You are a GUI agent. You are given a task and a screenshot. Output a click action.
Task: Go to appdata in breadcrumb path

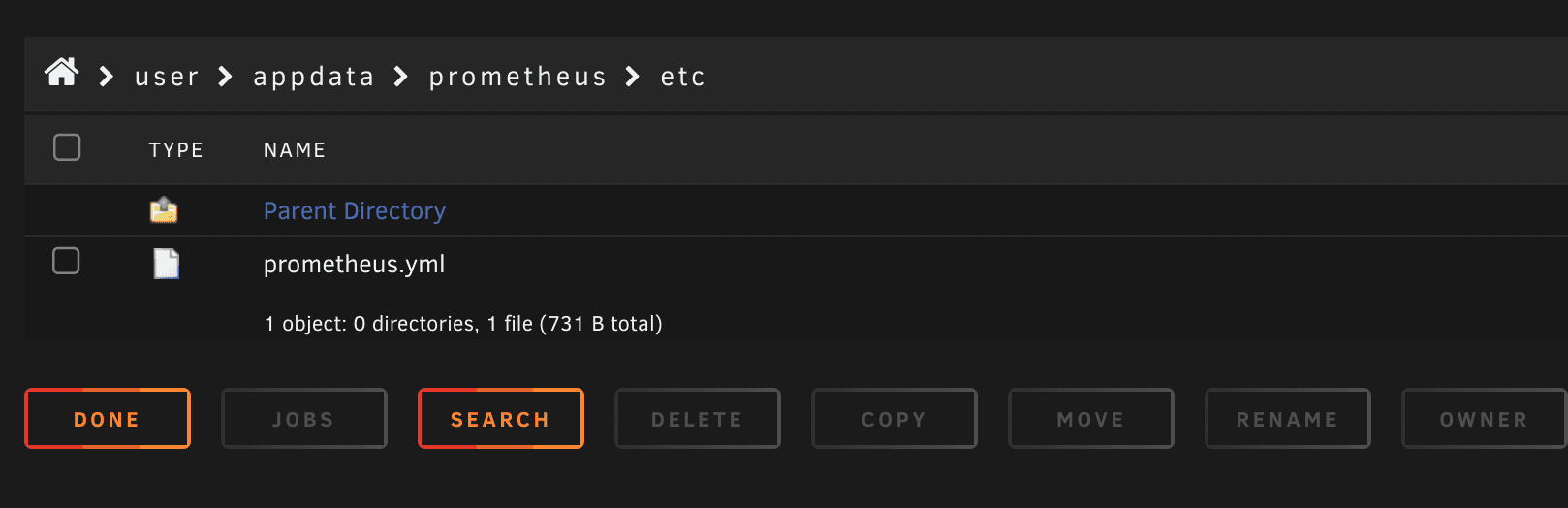pyautogui.click(x=314, y=77)
